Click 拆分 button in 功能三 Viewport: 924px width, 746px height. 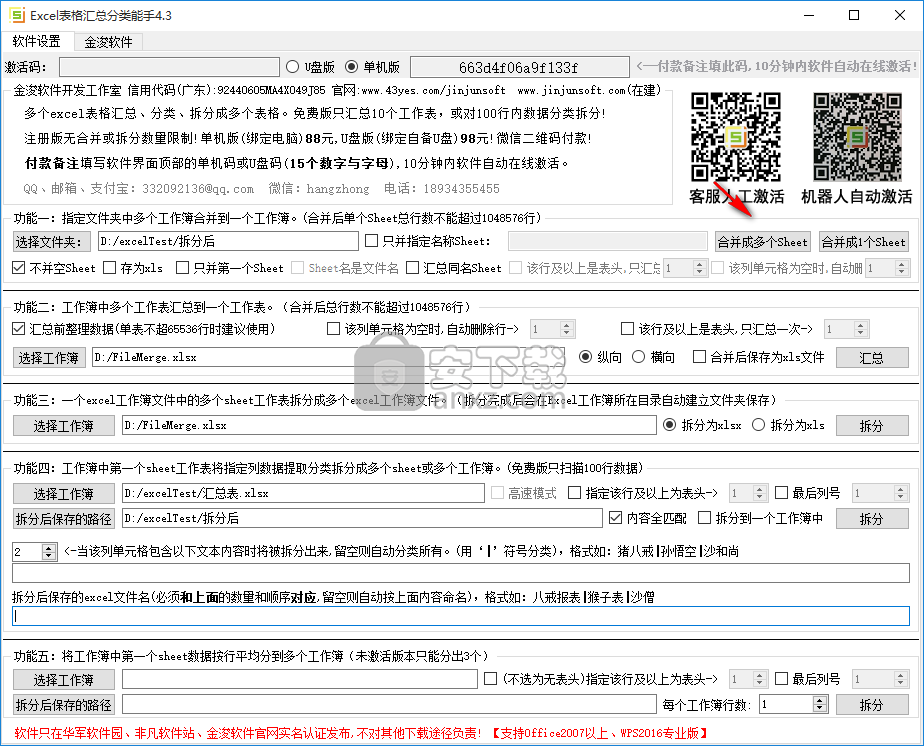pos(872,426)
